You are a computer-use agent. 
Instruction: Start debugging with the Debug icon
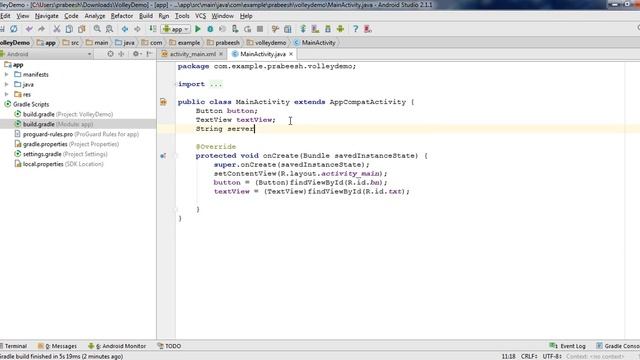(x=210, y=29)
